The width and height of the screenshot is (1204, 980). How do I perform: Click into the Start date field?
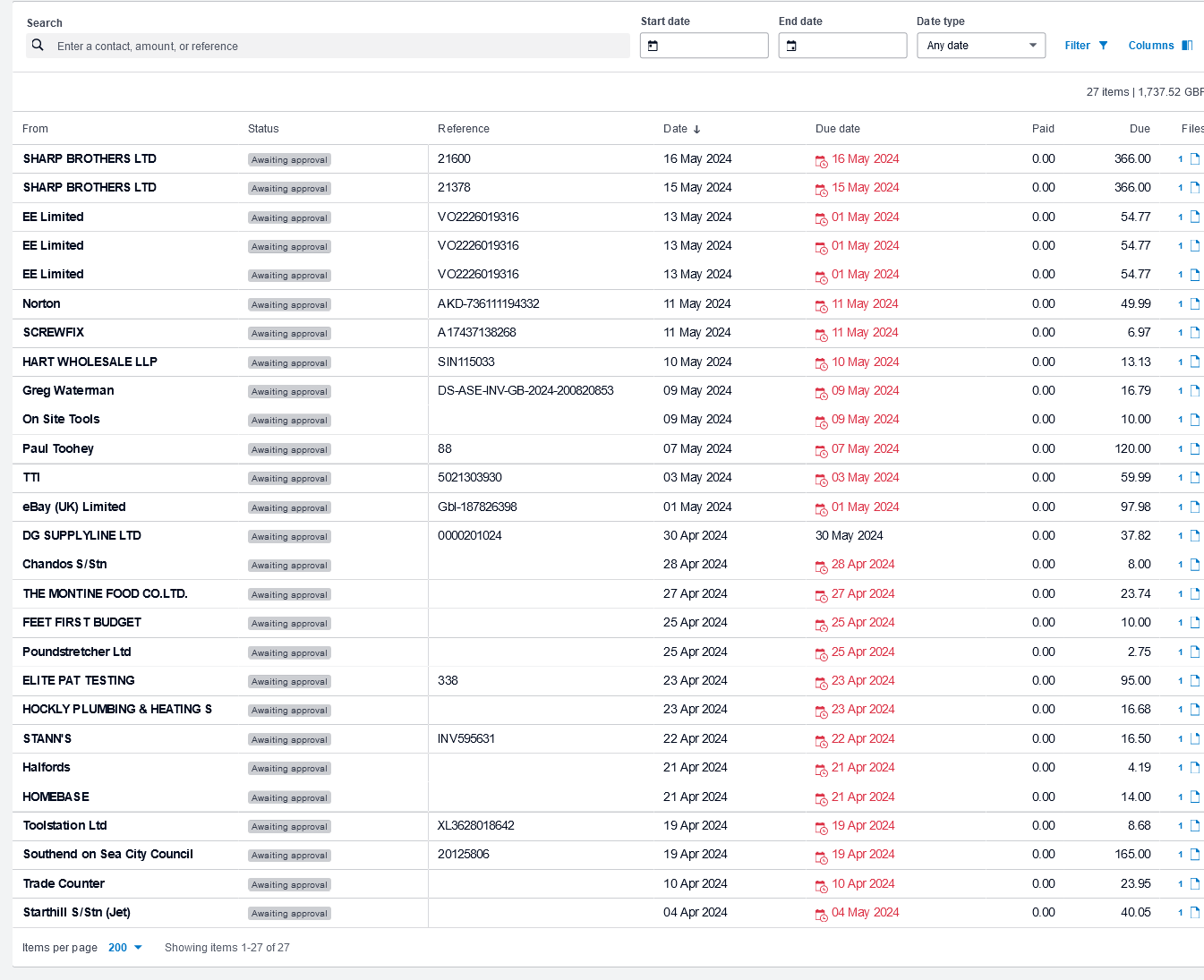[x=704, y=46]
